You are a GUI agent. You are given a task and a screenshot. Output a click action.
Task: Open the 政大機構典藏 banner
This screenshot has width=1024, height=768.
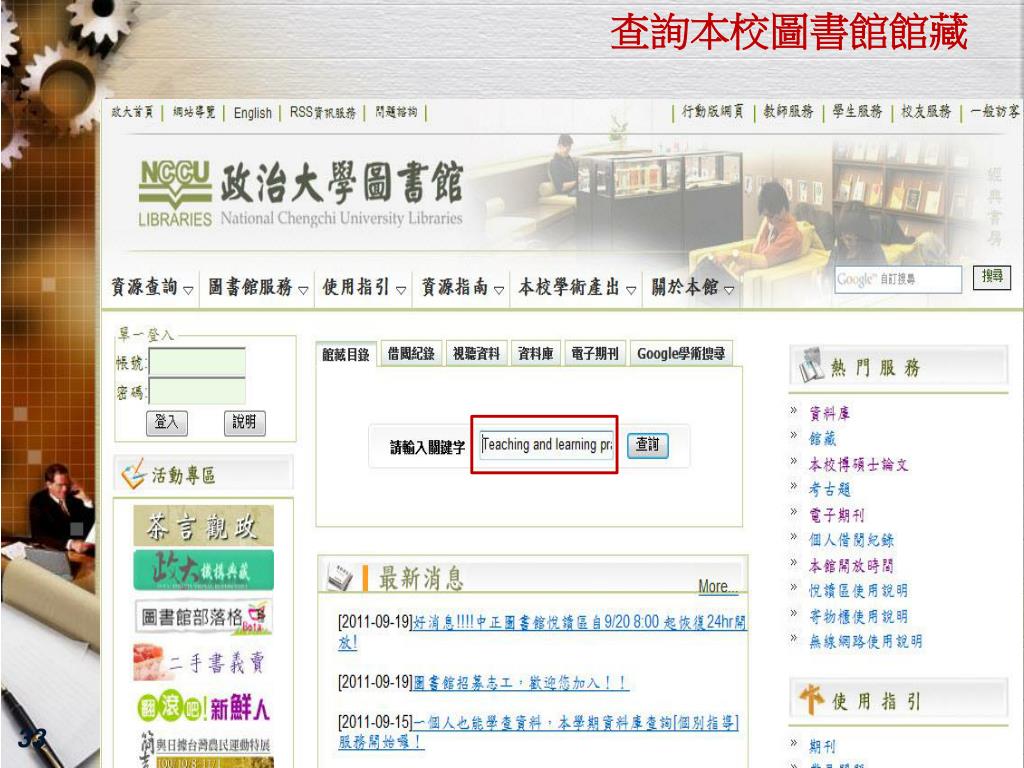pyautogui.click(x=203, y=570)
